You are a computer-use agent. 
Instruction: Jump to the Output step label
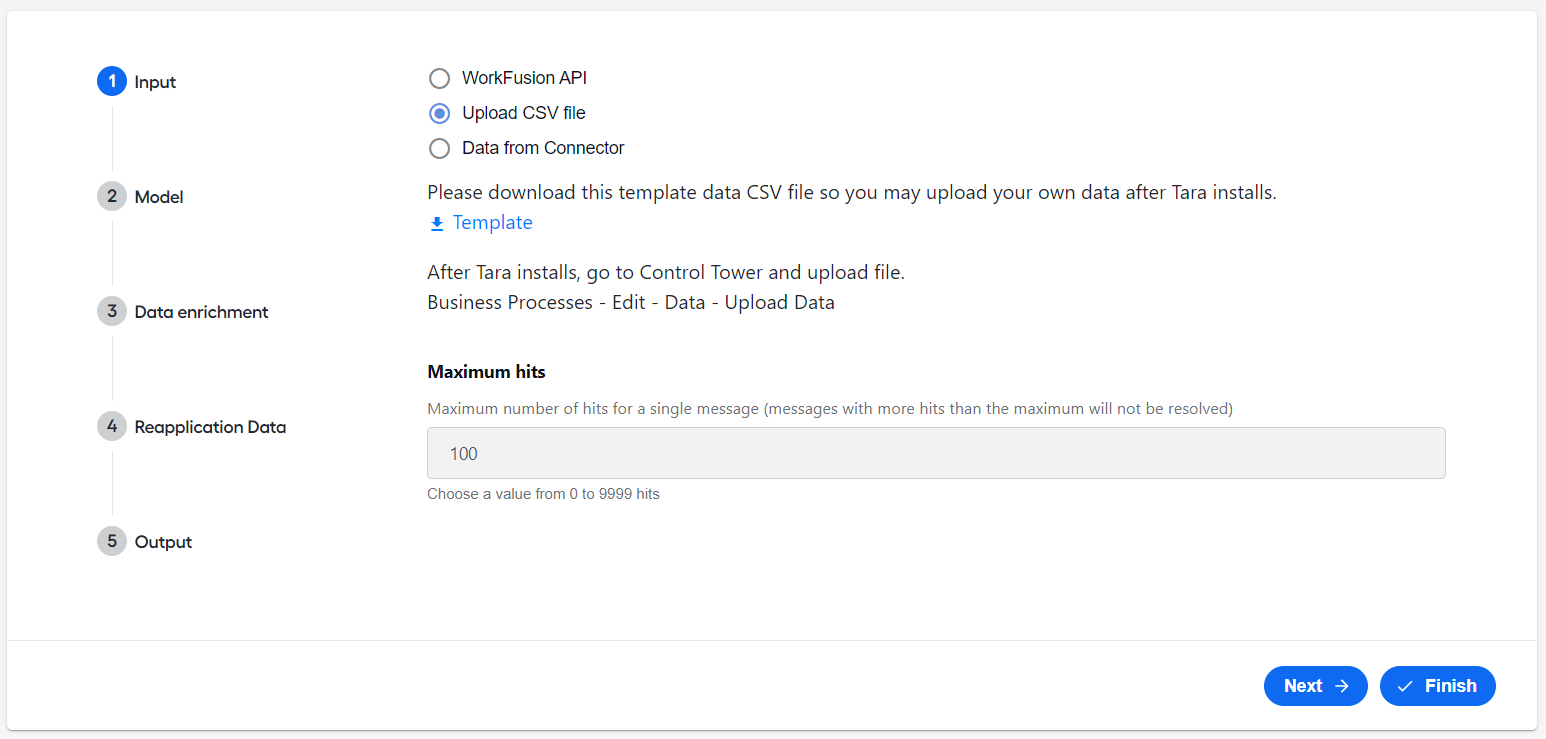point(163,542)
